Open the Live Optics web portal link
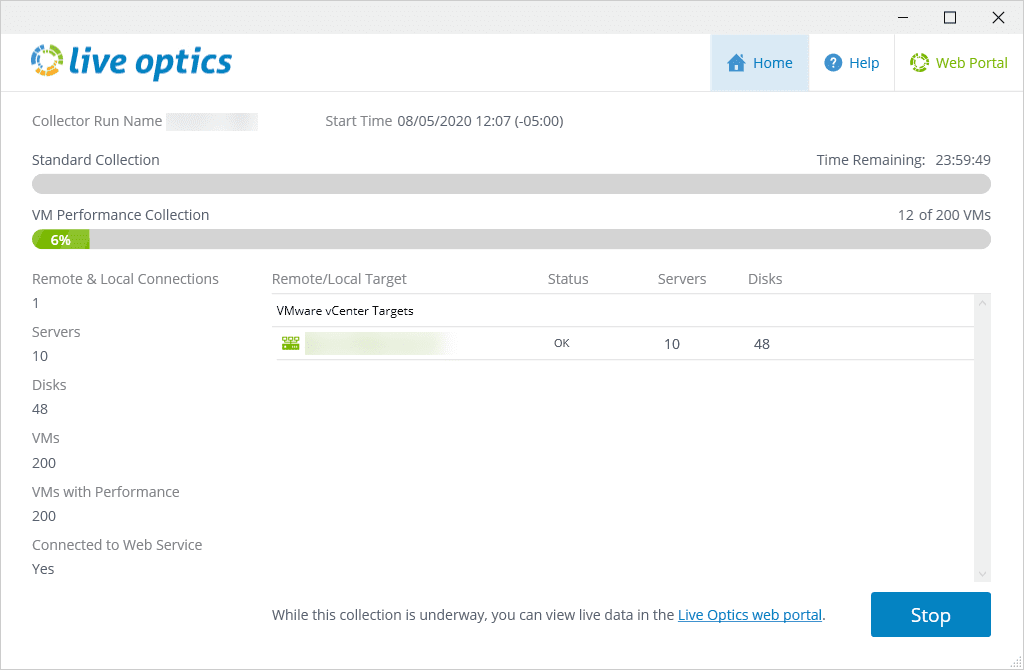1024x670 pixels. (x=750, y=615)
